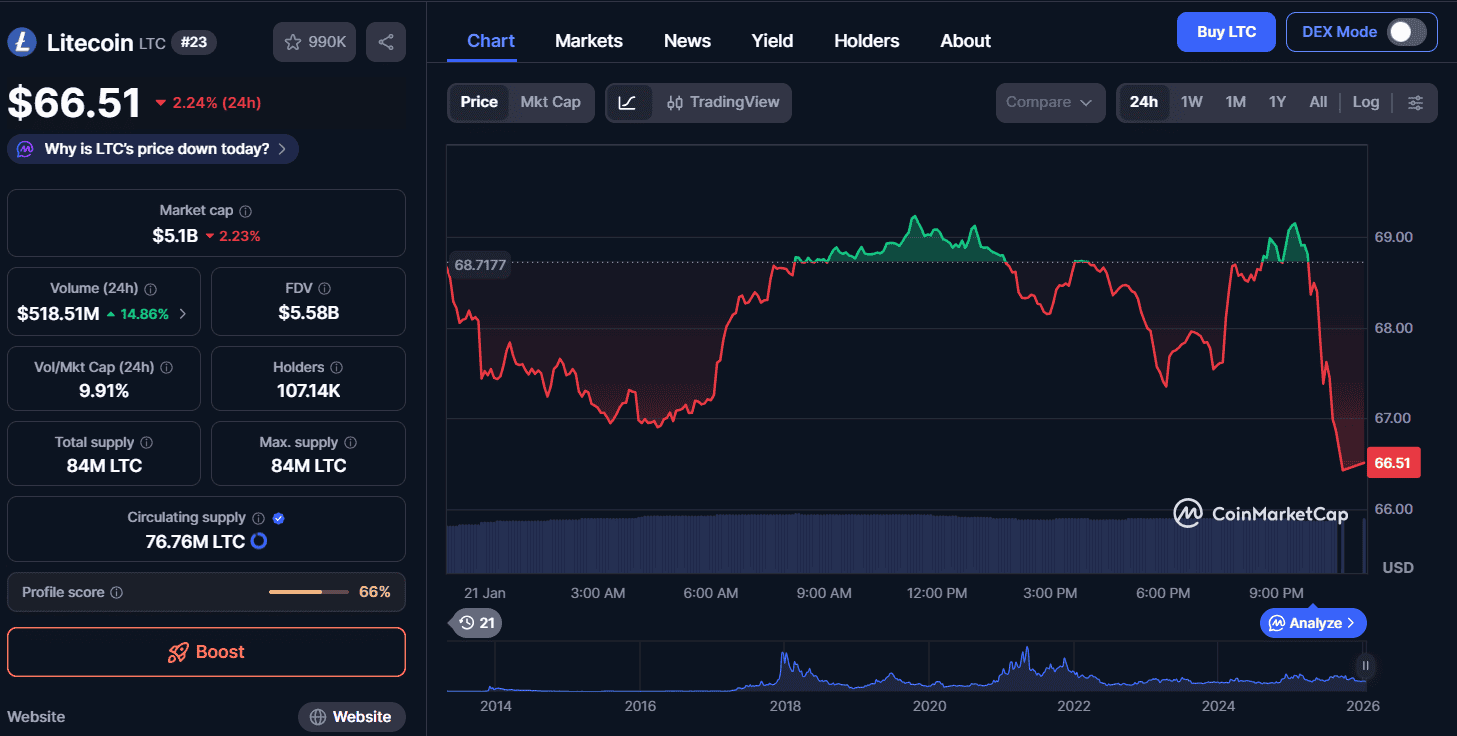Toggle DEX Mode switch

click(1406, 32)
